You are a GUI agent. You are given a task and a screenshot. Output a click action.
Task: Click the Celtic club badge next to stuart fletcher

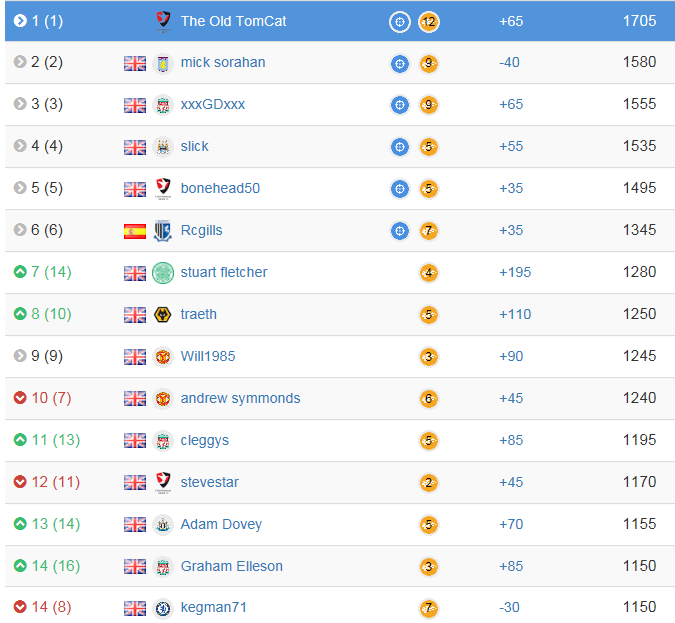coord(163,273)
